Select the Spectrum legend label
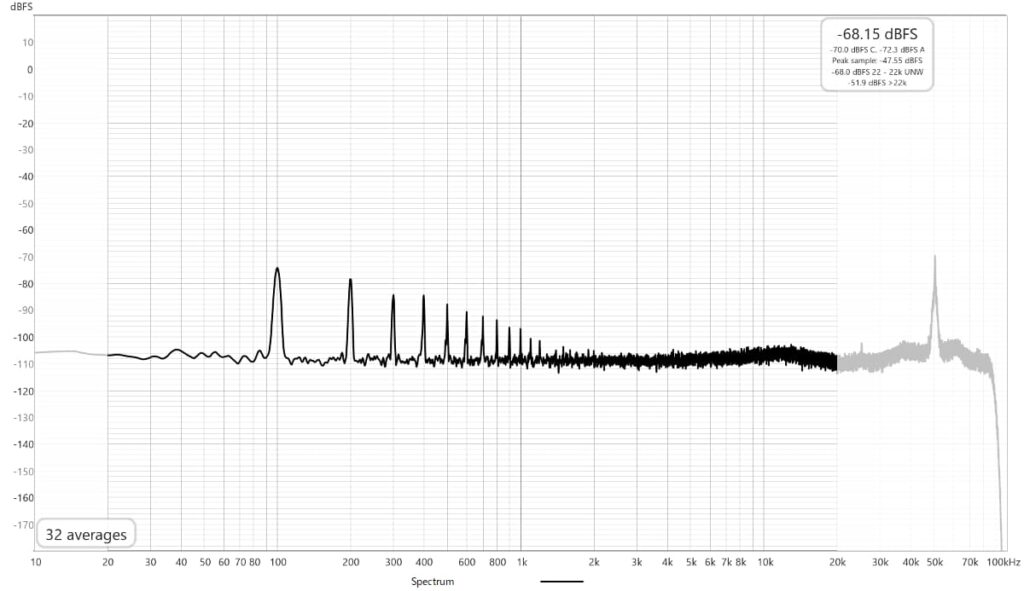Screen dimensions: 1024x591 tap(433, 581)
